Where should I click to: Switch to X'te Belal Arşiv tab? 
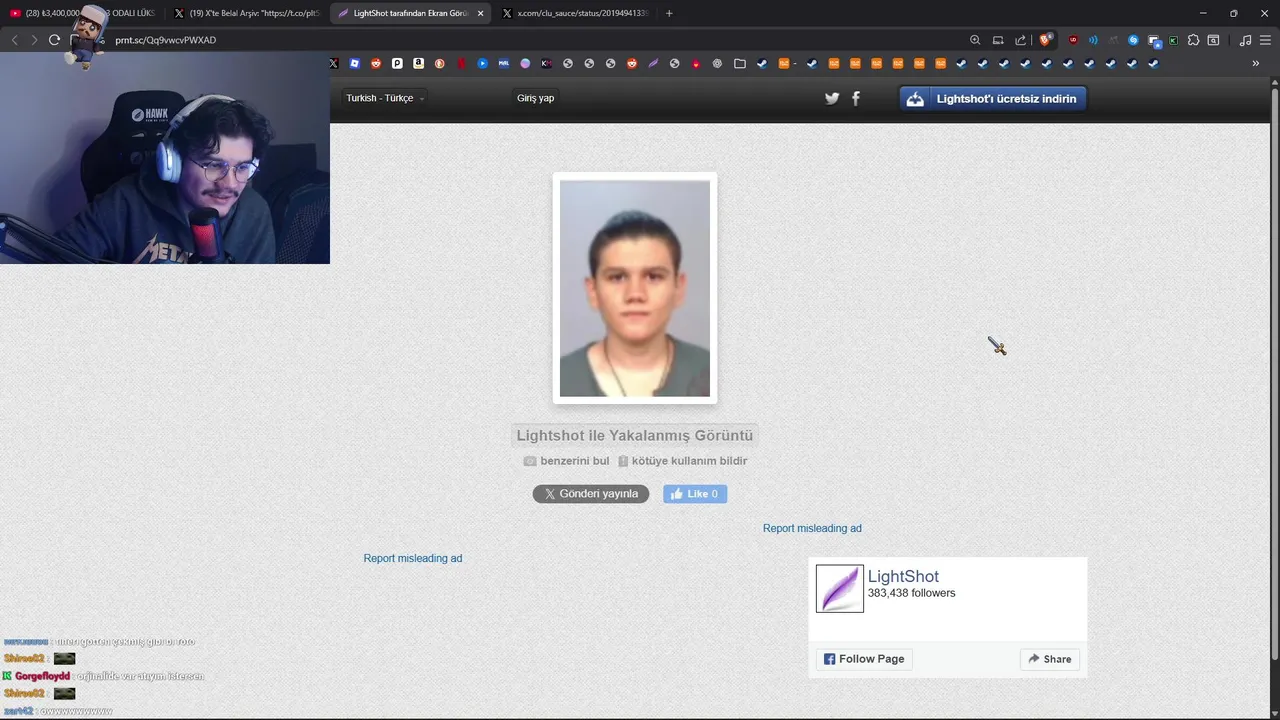pos(246,13)
